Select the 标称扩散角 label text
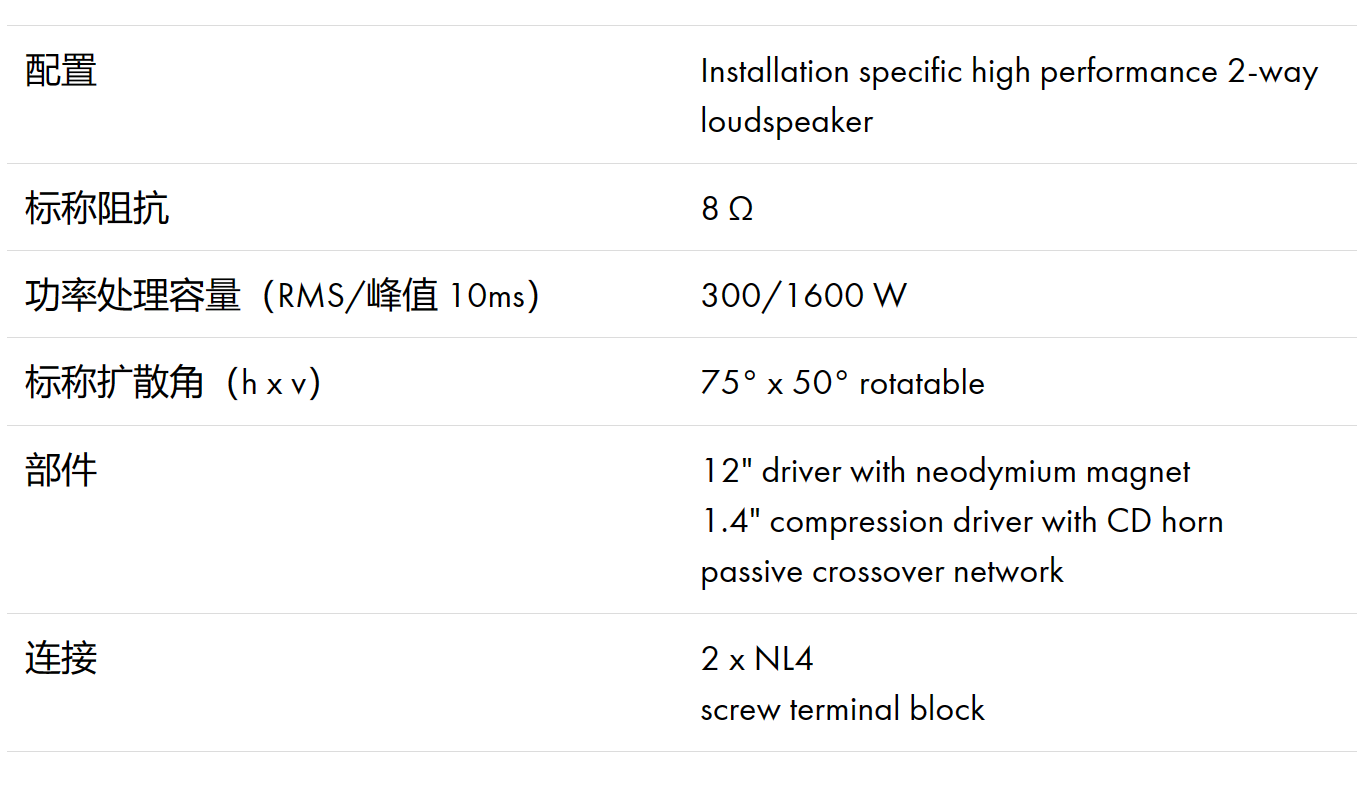This screenshot has height=787, width=1370. pyautogui.click(x=115, y=383)
